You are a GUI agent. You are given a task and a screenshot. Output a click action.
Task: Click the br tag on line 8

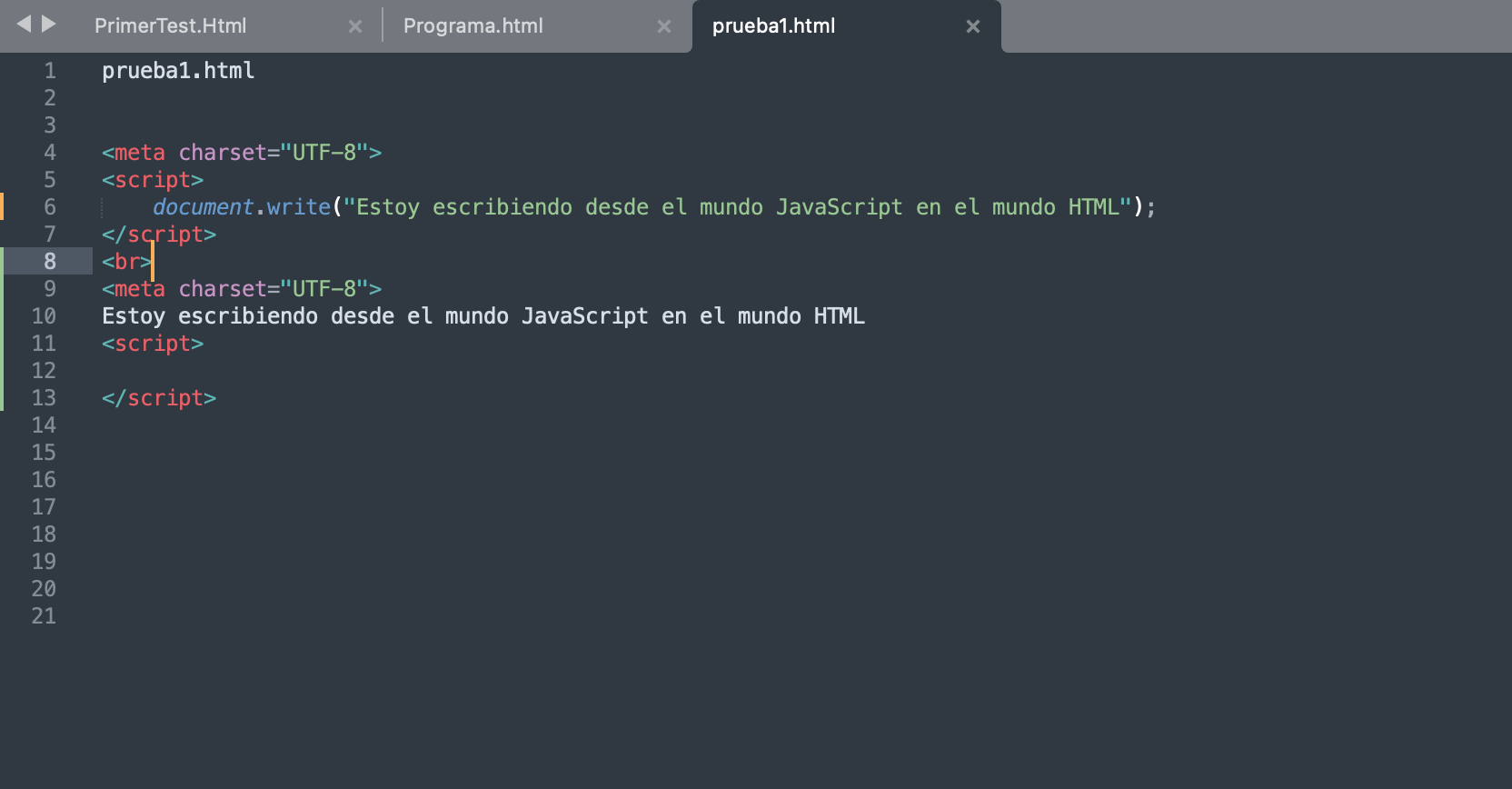[x=126, y=262]
